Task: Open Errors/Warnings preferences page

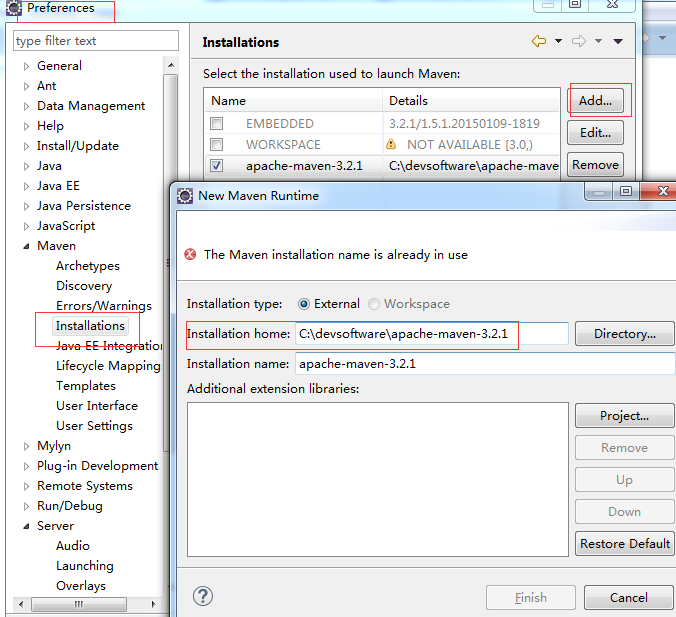Action: [104, 306]
